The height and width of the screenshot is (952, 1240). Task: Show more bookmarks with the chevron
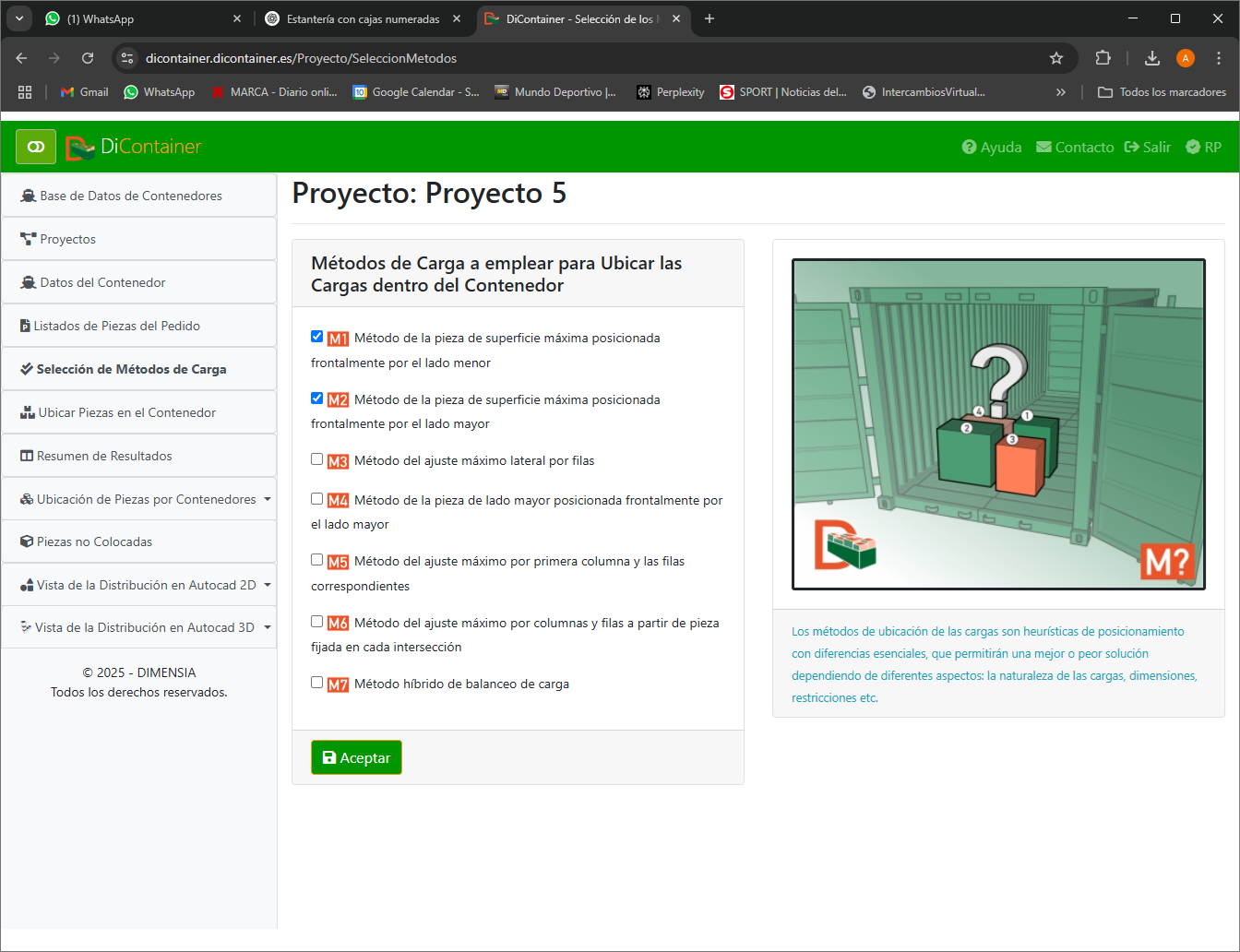click(1061, 92)
